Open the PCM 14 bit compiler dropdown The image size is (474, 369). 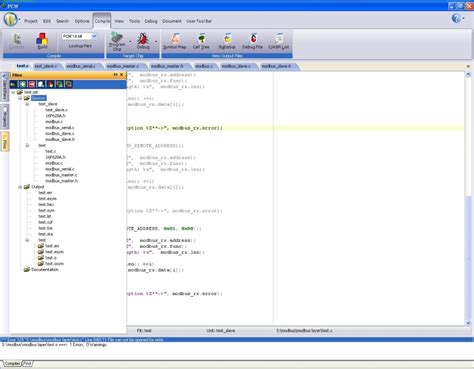tap(94, 36)
